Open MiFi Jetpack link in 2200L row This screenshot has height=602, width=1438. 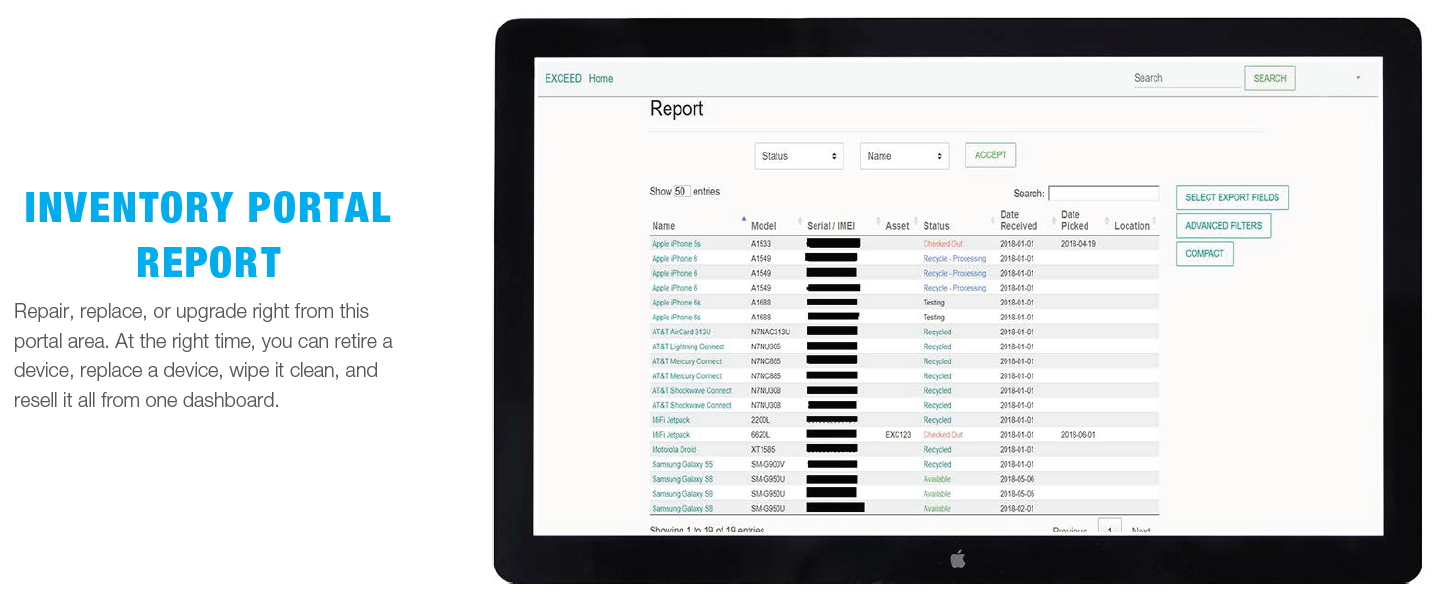click(x=671, y=420)
